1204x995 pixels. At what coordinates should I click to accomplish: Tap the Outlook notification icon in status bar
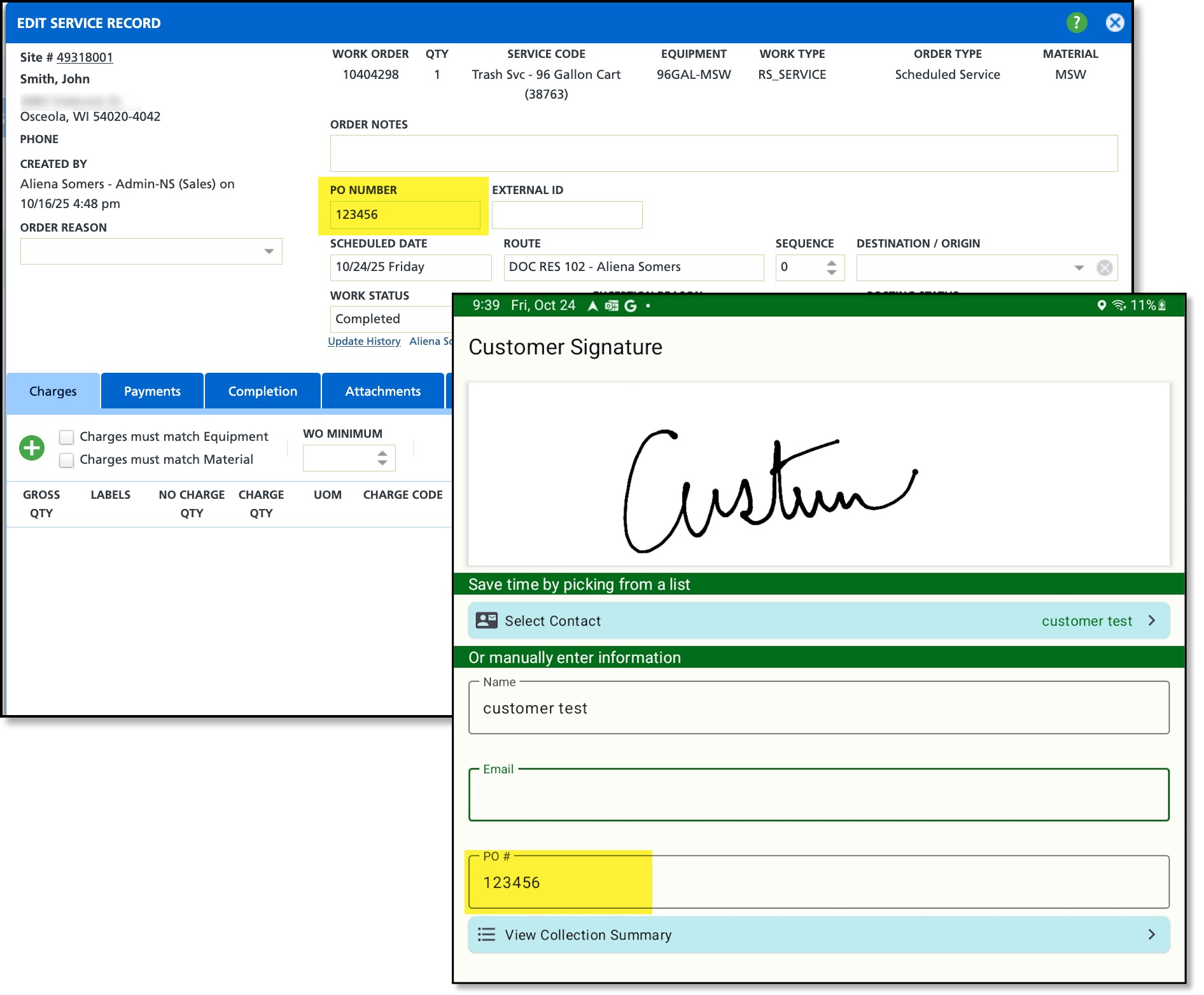click(x=612, y=306)
